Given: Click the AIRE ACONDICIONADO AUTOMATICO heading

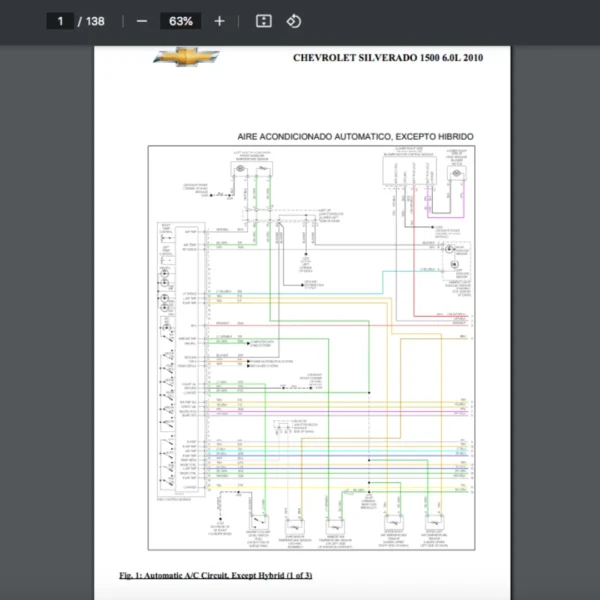Looking at the screenshot, I should [x=355, y=136].
